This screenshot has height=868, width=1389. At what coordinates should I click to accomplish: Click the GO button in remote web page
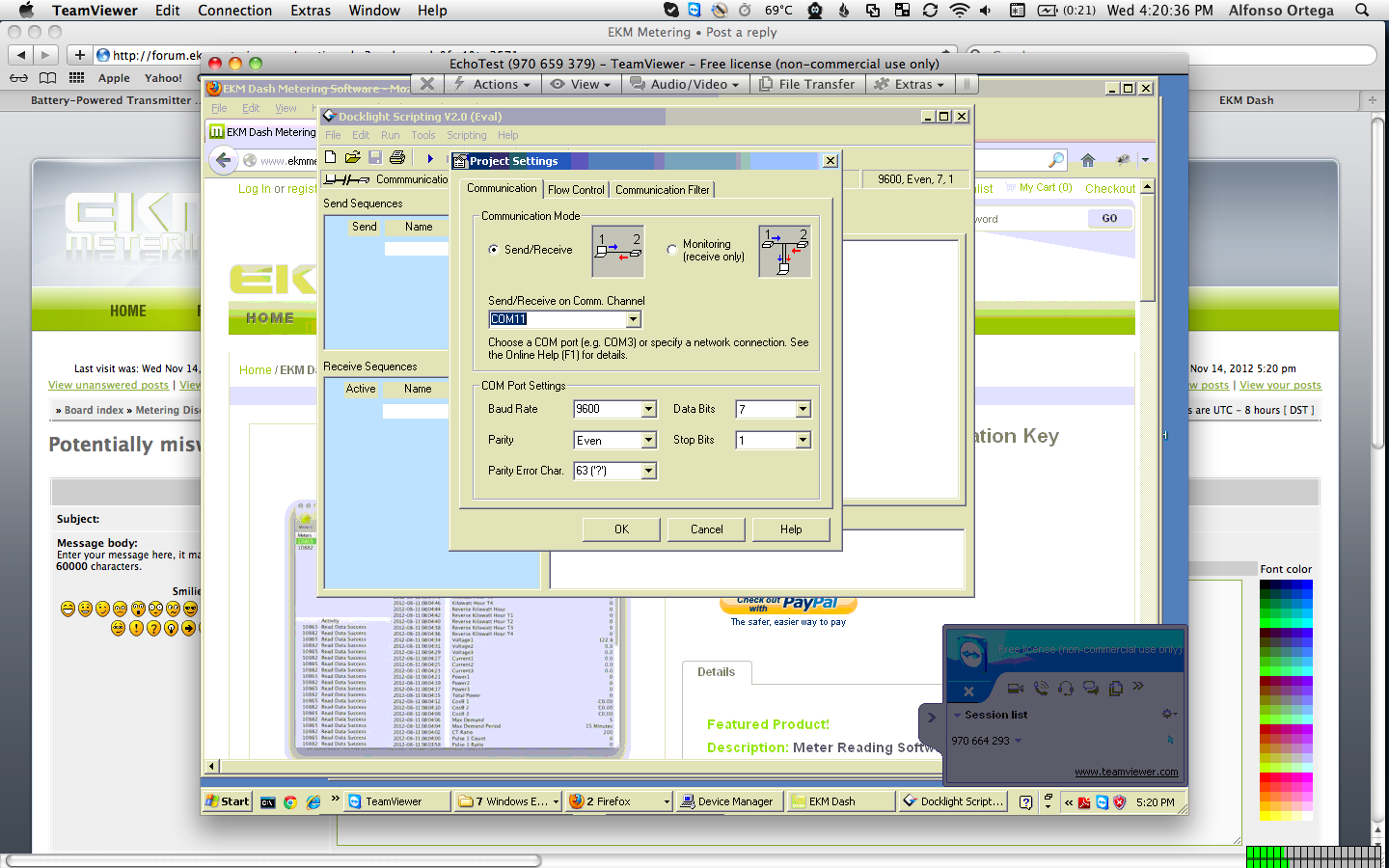click(1109, 219)
